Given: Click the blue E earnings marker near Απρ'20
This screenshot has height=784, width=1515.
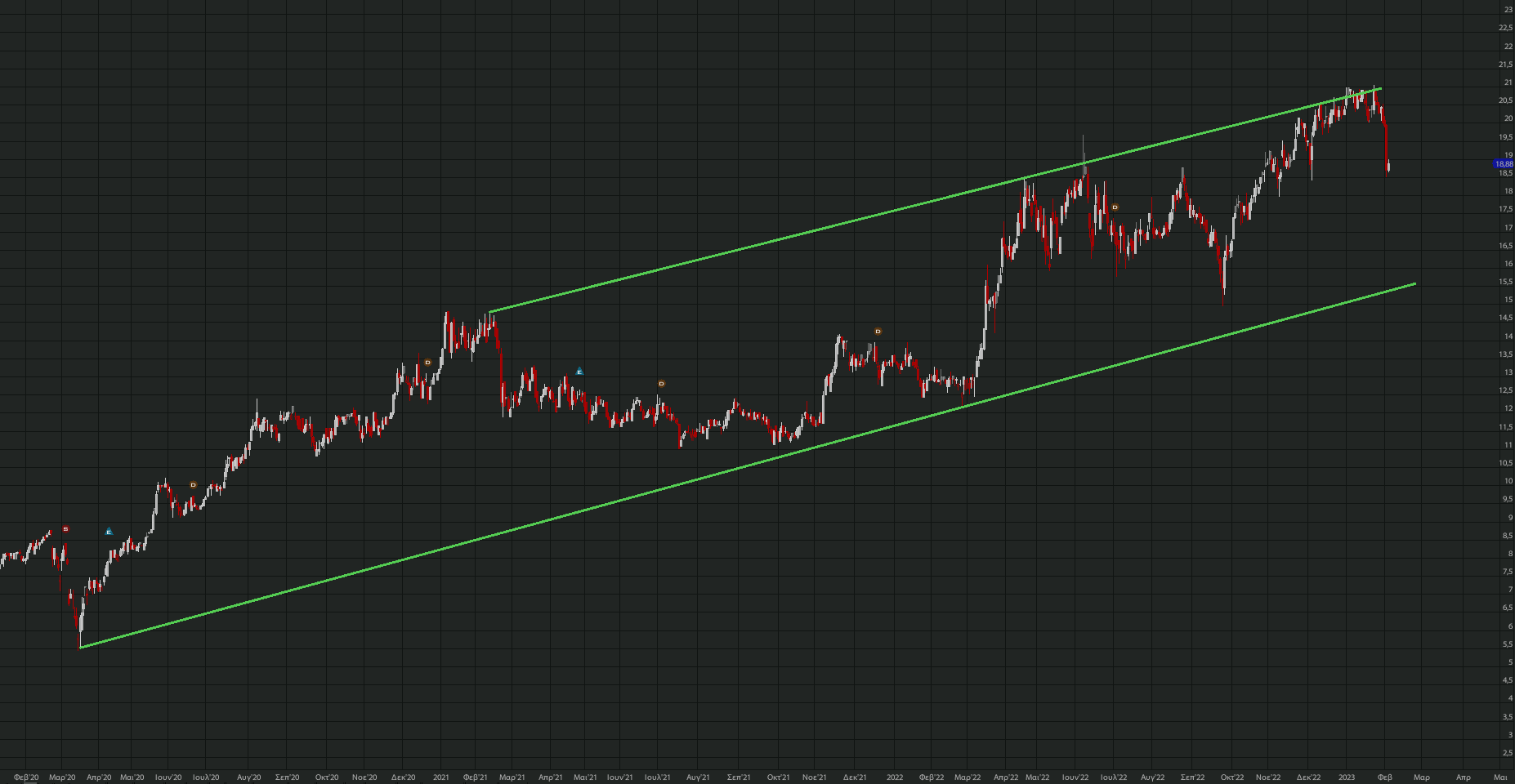Looking at the screenshot, I should click(109, 532).
